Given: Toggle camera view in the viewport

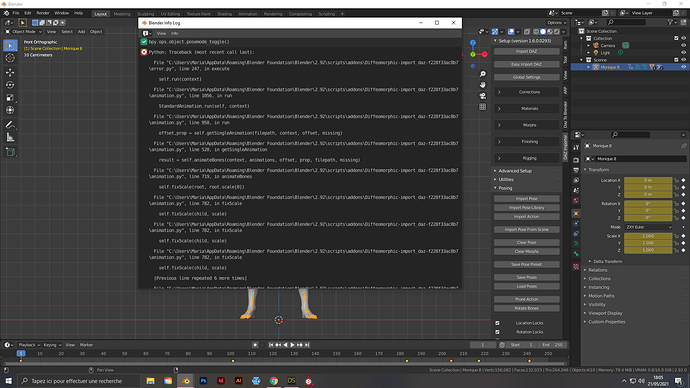Looking at the screenshot, I should 483,96.
